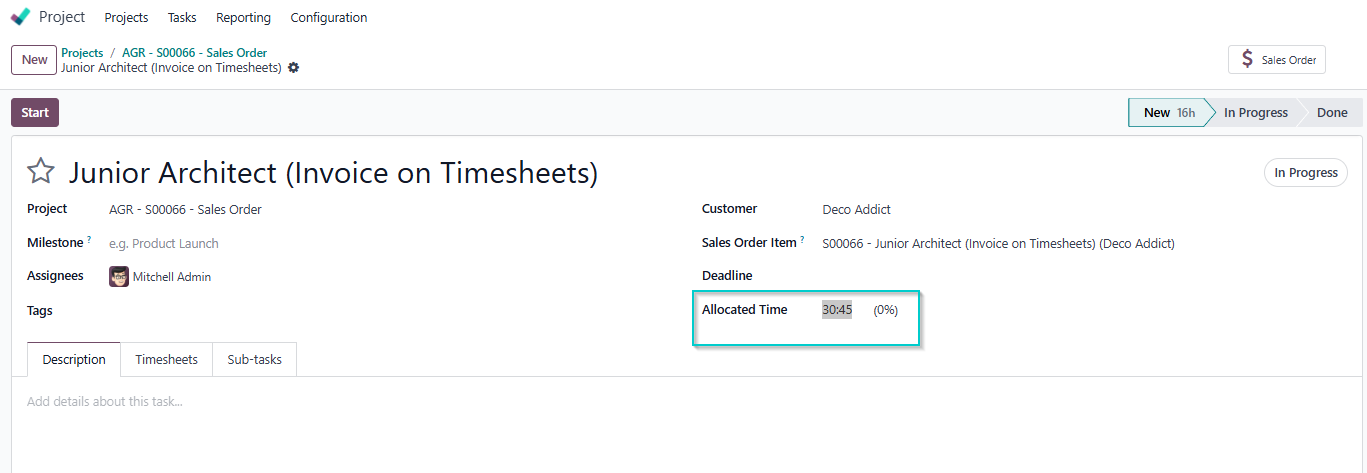The image size is (1367, 473).
Task: Click Mitchell Admin avatar in Assignees
Action: [119, 277]
